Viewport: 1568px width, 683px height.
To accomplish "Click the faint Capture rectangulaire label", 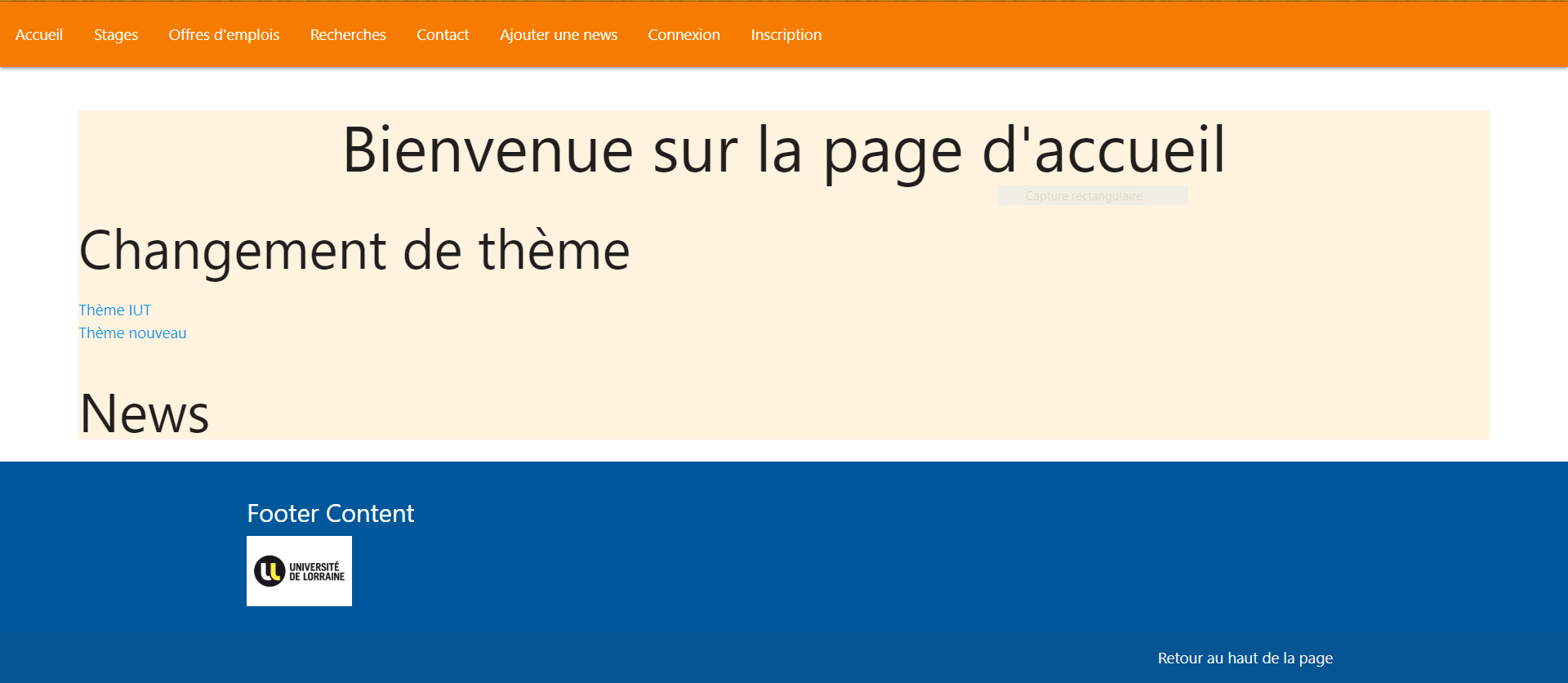I will (x=1084, y=196).
